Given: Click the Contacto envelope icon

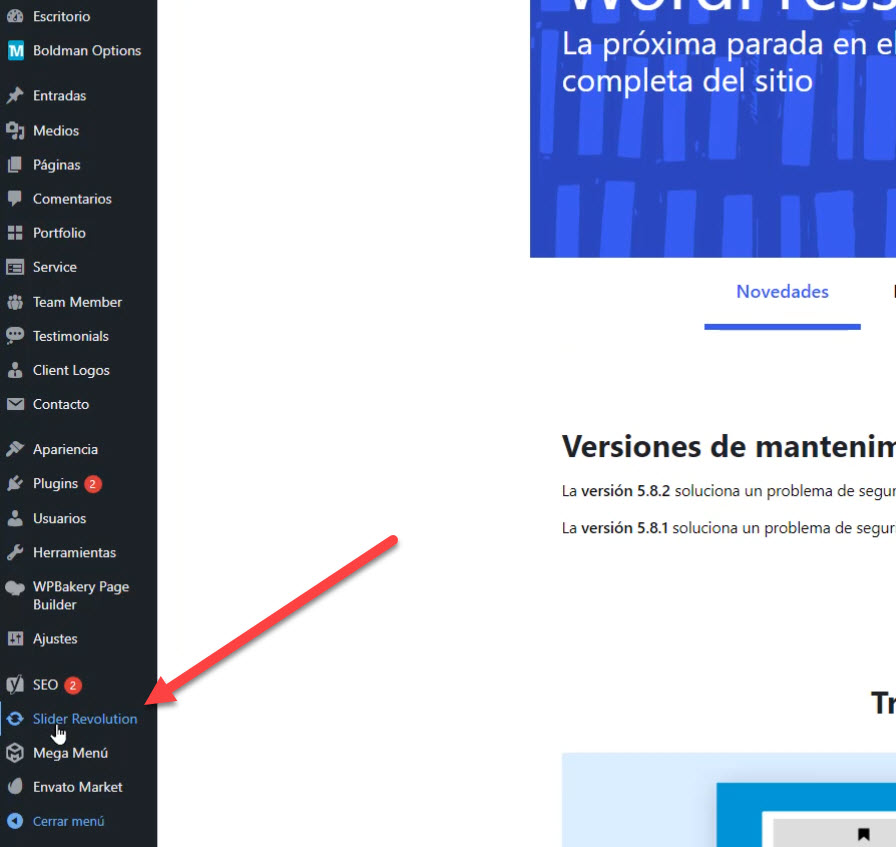Looking at the screenshot, I should tap(15, 404).
